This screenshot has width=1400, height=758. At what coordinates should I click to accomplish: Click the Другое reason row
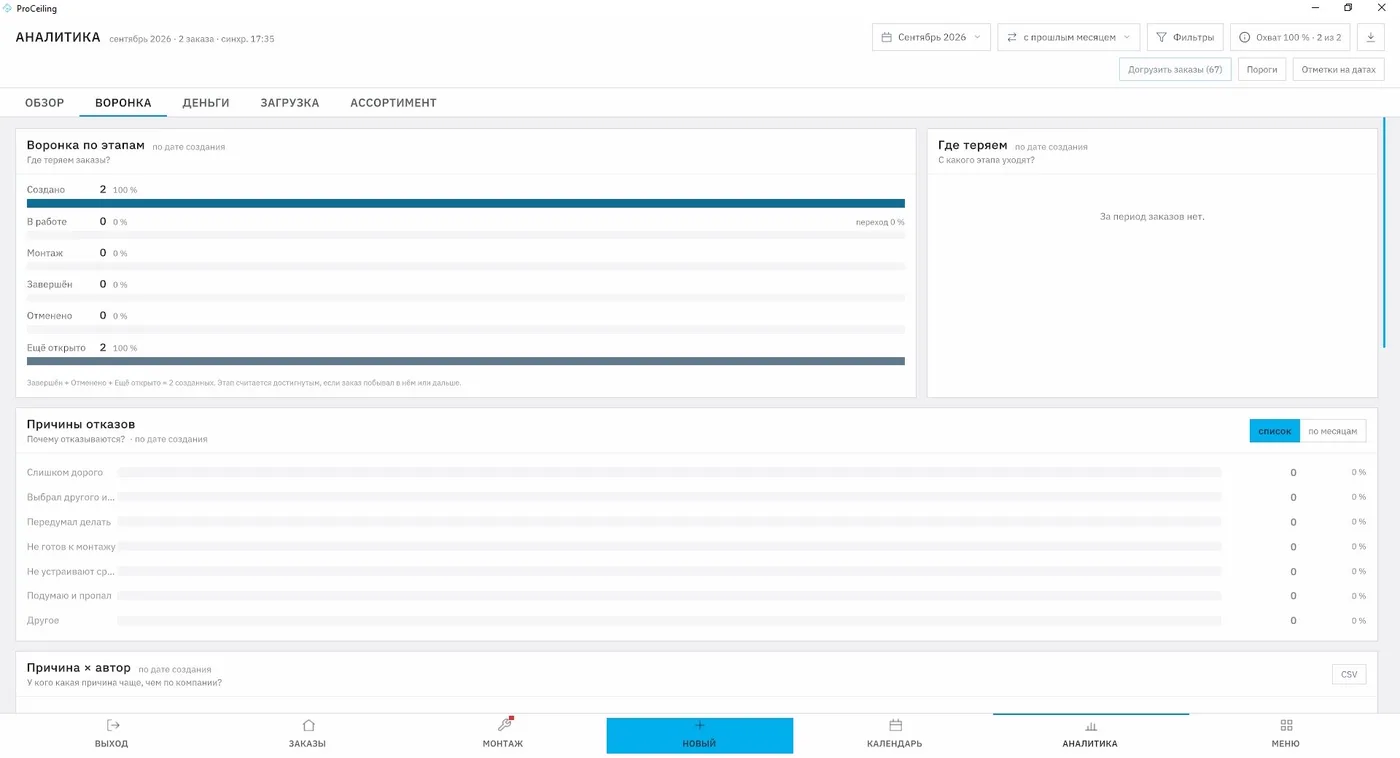[696, 621]
